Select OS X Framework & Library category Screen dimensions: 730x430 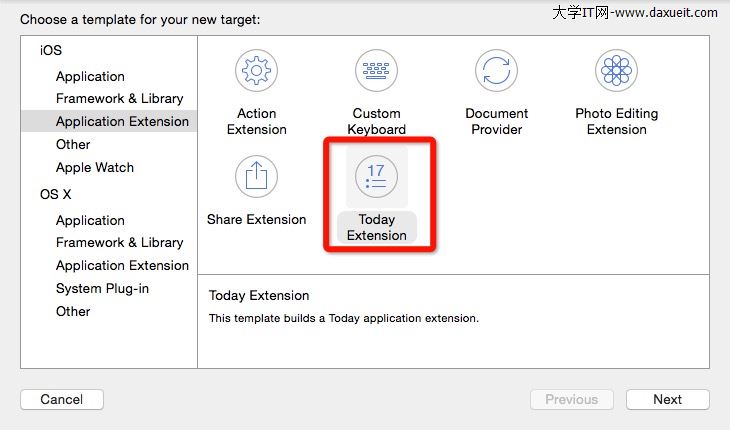point(119,242)
